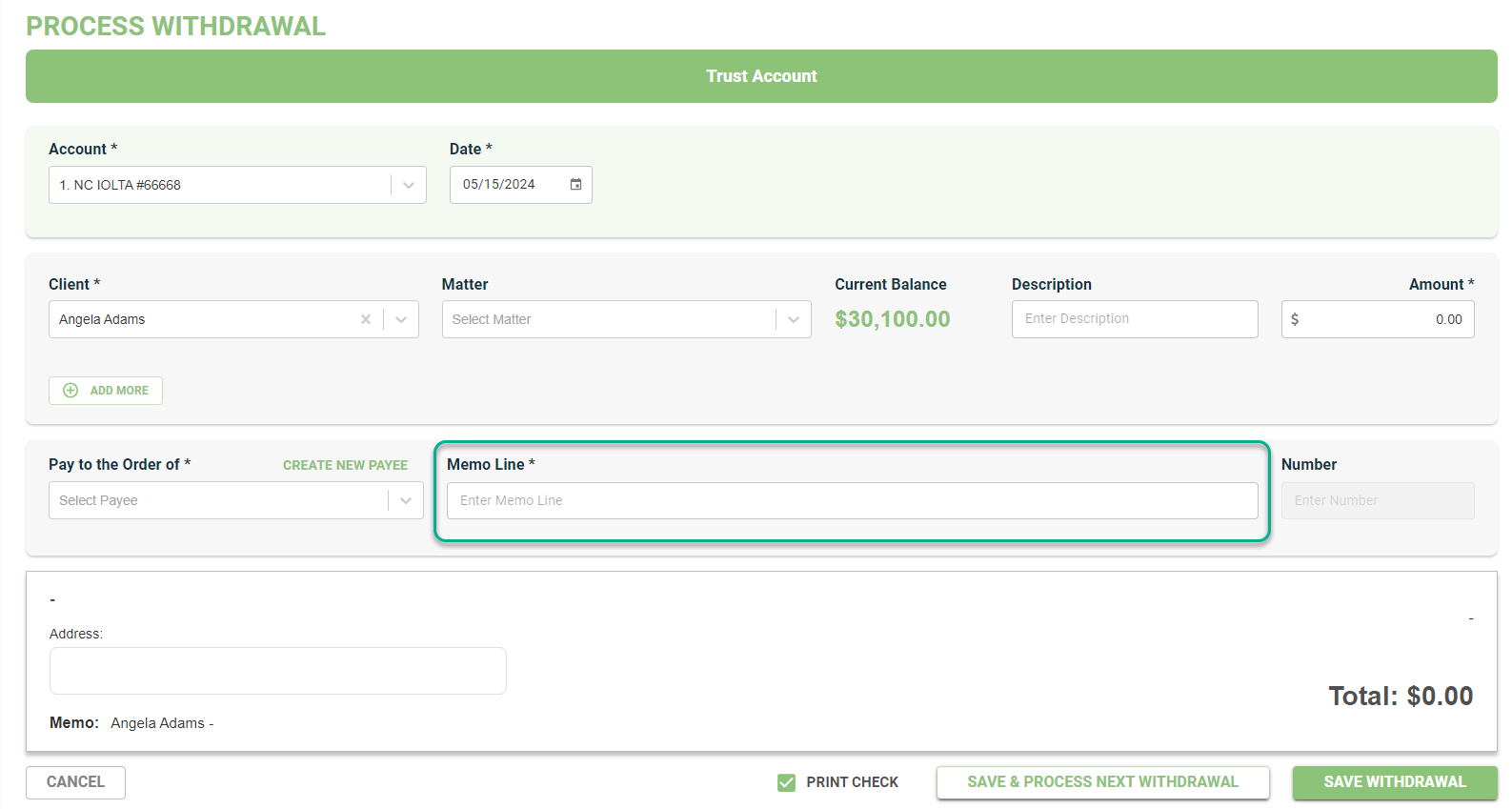Click the Trust Account header bar
1512x809 pixels.
[x=761, y=76]
